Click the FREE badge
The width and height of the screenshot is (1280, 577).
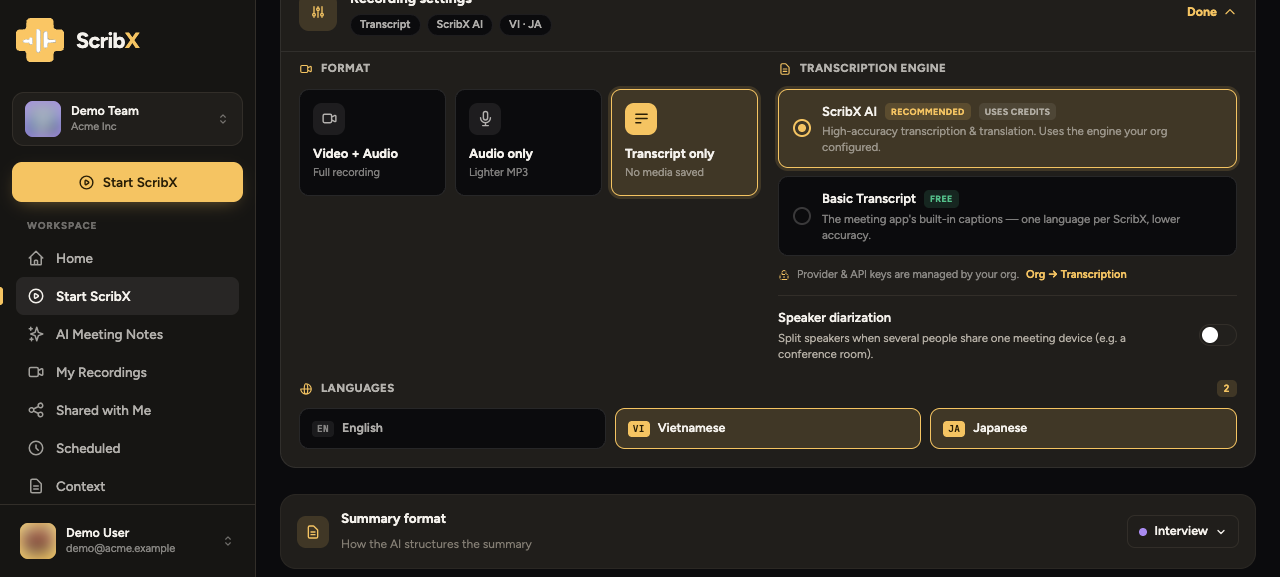coord(941,199)
